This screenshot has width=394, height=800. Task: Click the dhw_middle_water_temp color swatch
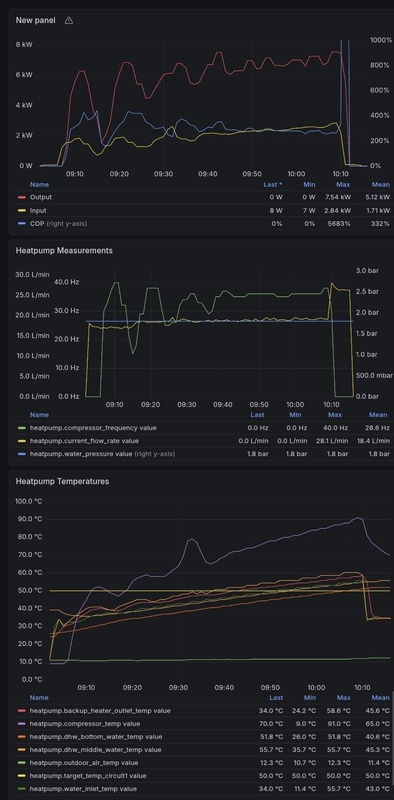pos(21,750)
